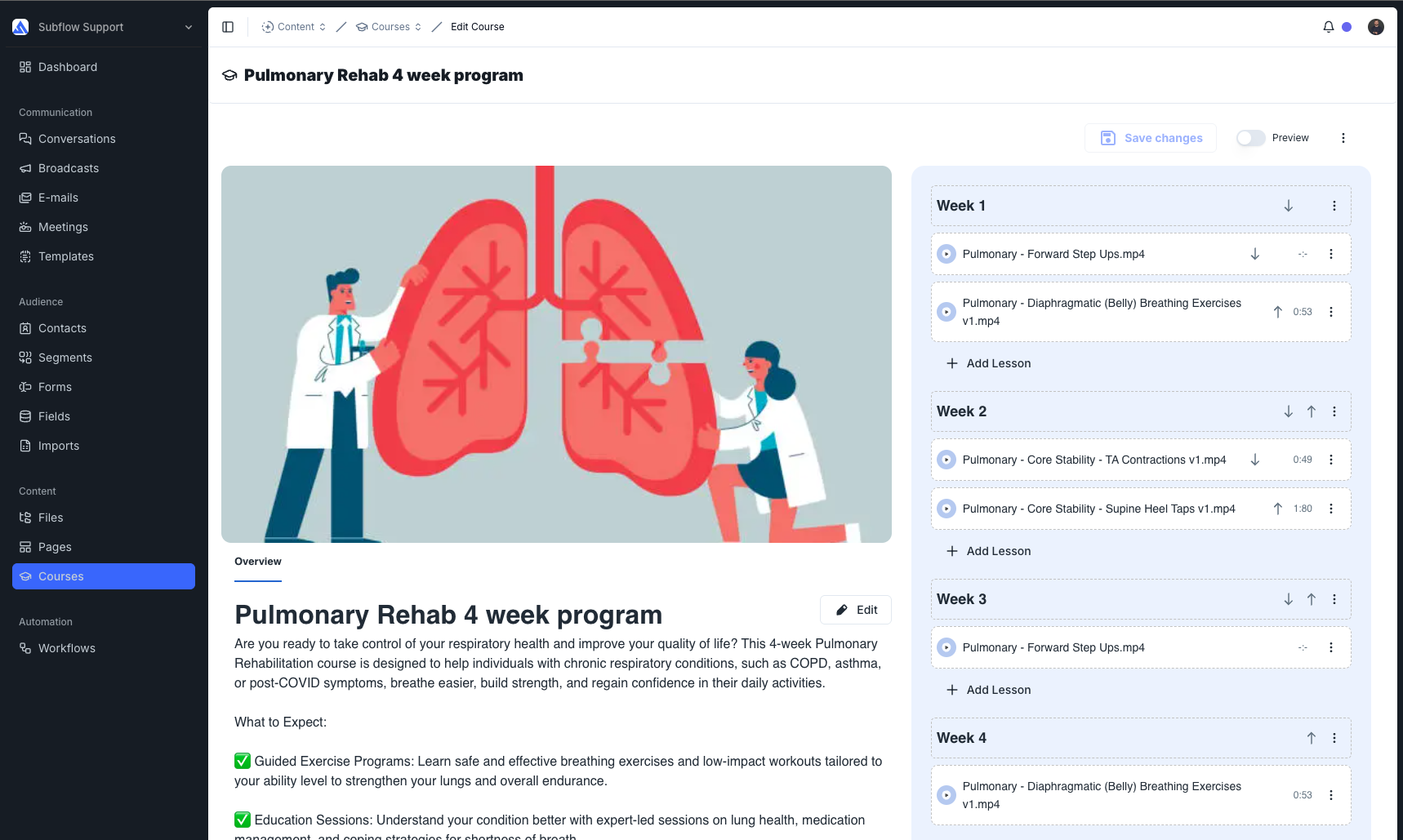The height and width of the screenshot is (840, 1403).
Task: Move Forward Step Ups lesson down in Week 1
Action: click(1255, 254)
